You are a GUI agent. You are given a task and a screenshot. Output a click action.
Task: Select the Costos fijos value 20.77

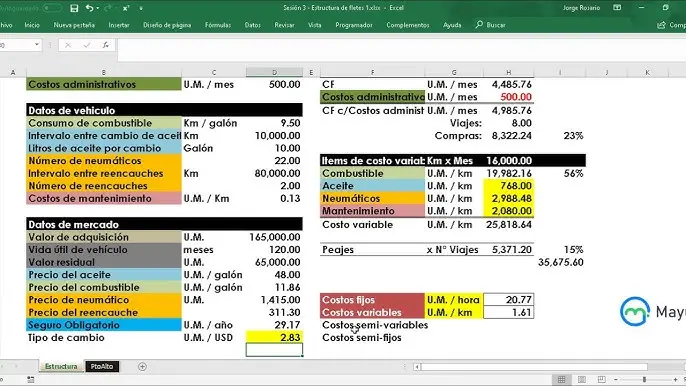point(508,300)
